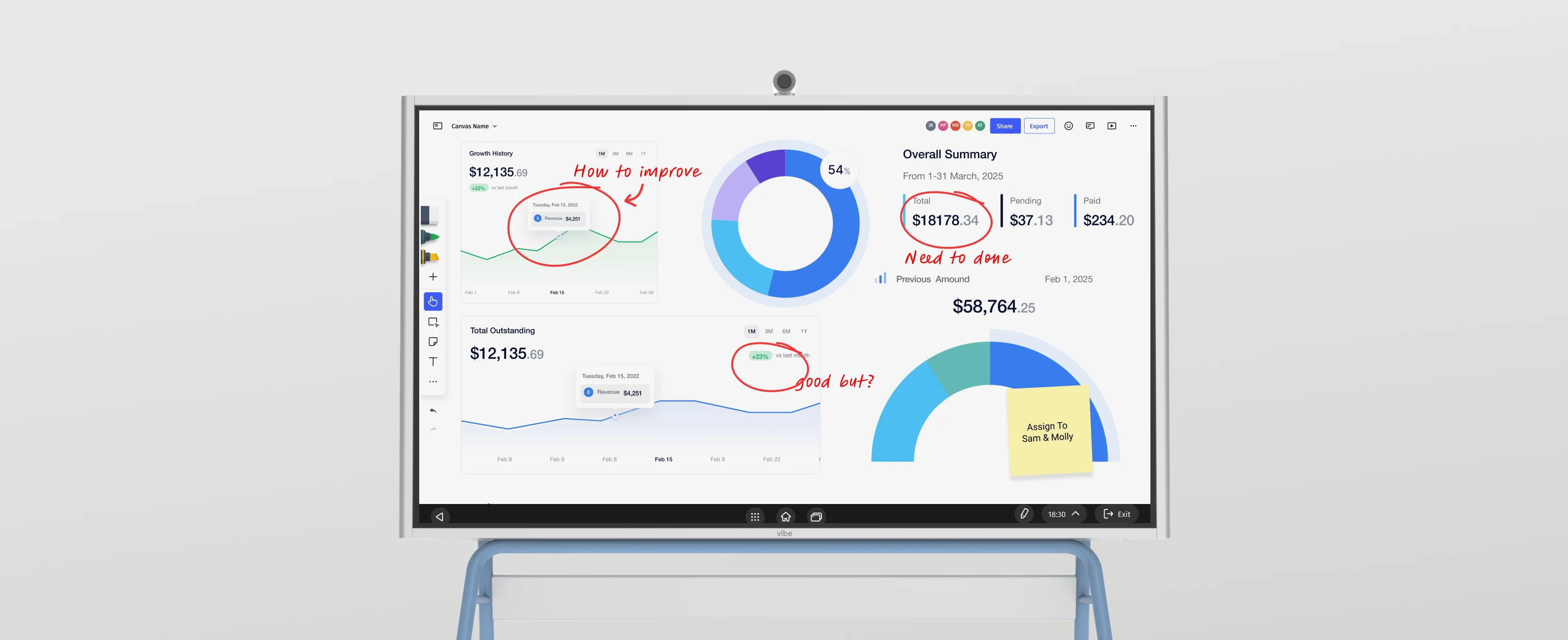Select the Text tool
Image resolution: width=1568 pixels, height=640 pixels.
(433, 362)
